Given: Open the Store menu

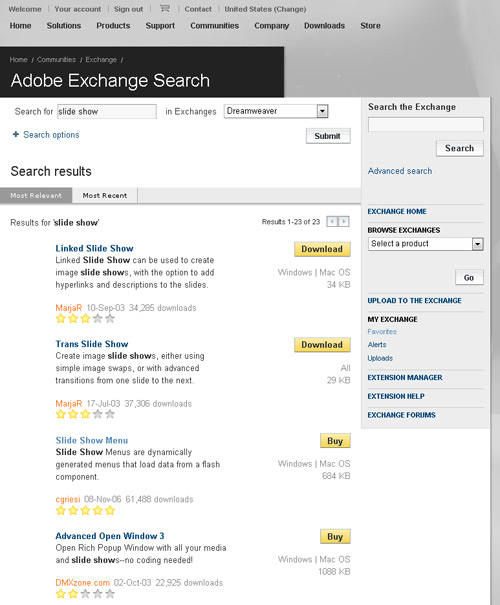Looking at the screenshot, I should [370, 25].
